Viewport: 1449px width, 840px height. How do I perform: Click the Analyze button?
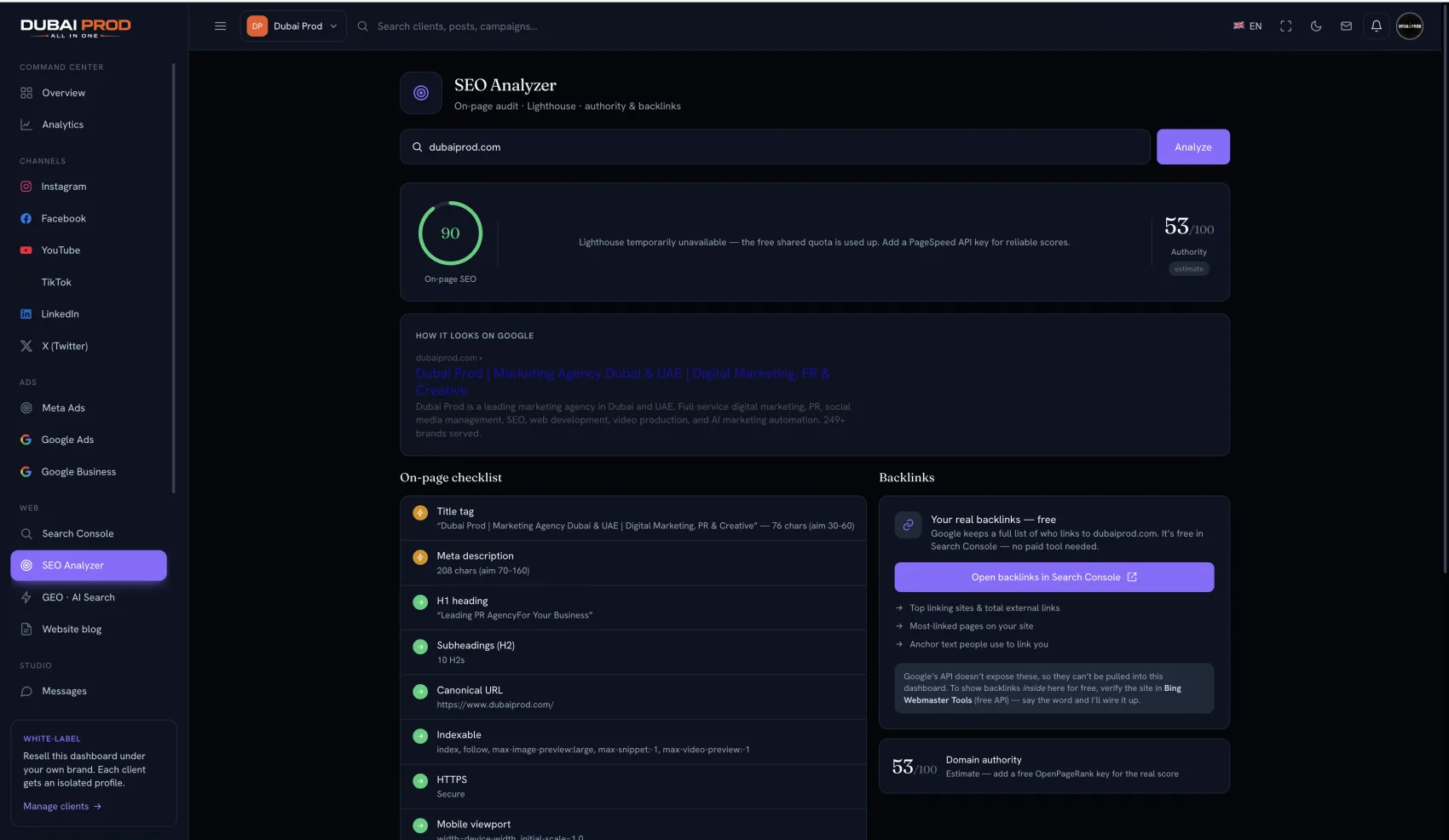coord(1192,147)
